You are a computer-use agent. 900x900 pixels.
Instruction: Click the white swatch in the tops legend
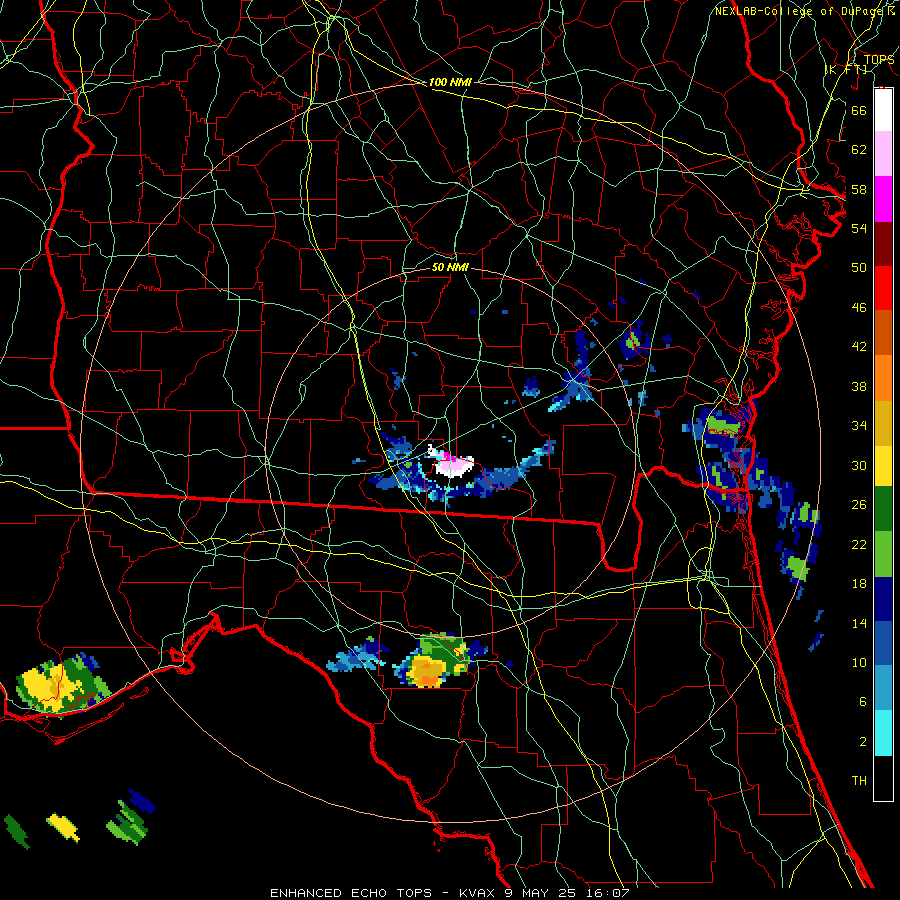pyautogui.click(x=883, y=110)
